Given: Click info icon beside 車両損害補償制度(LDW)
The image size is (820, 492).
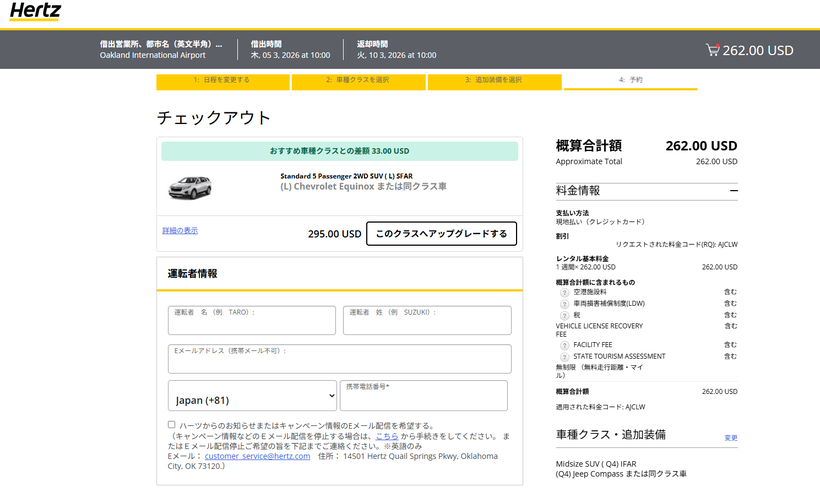Looking at the screenshot, I should point(564,303).
